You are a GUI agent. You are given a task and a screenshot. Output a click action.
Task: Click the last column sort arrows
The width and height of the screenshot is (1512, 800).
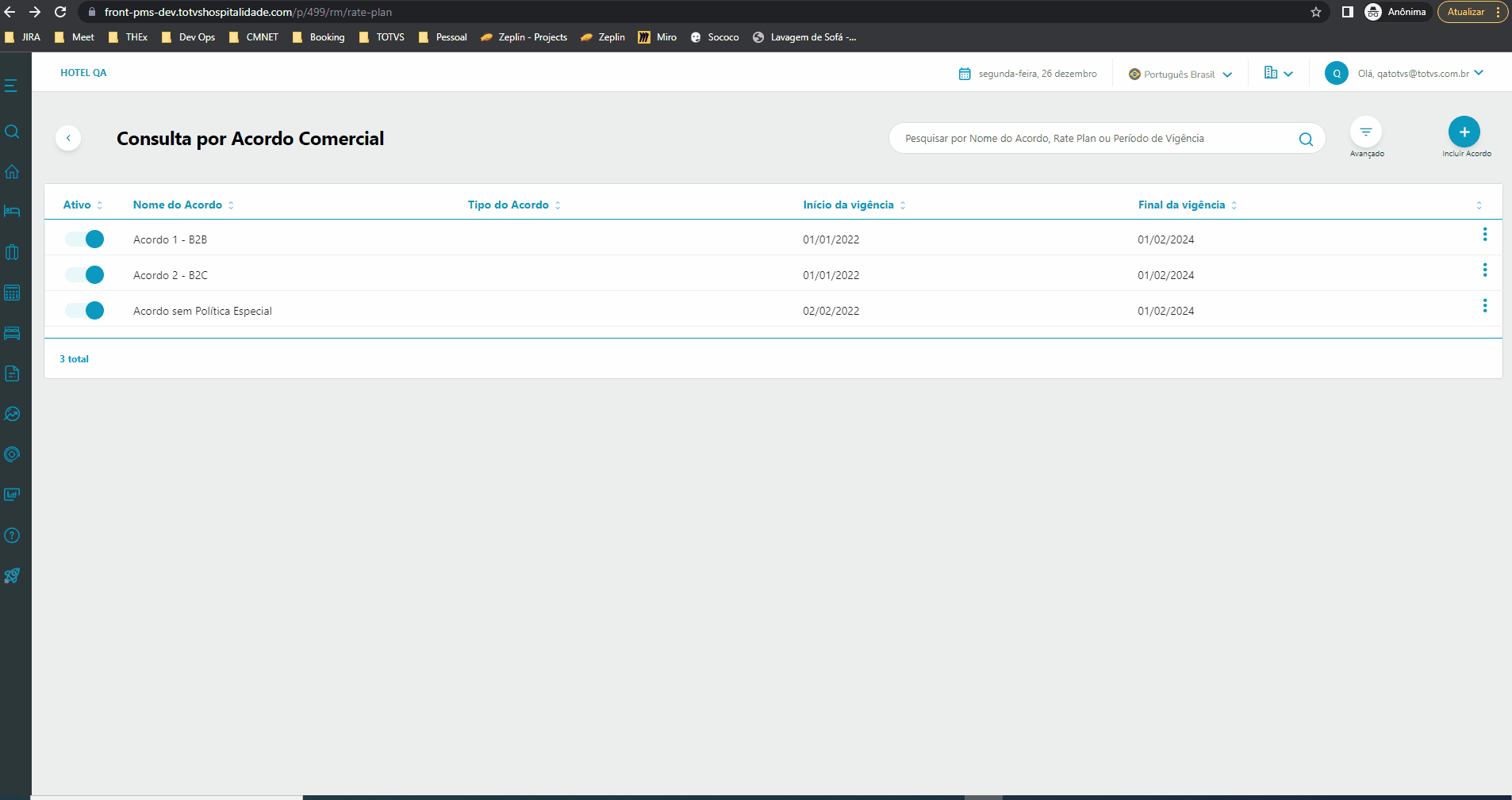[1479, 205]
